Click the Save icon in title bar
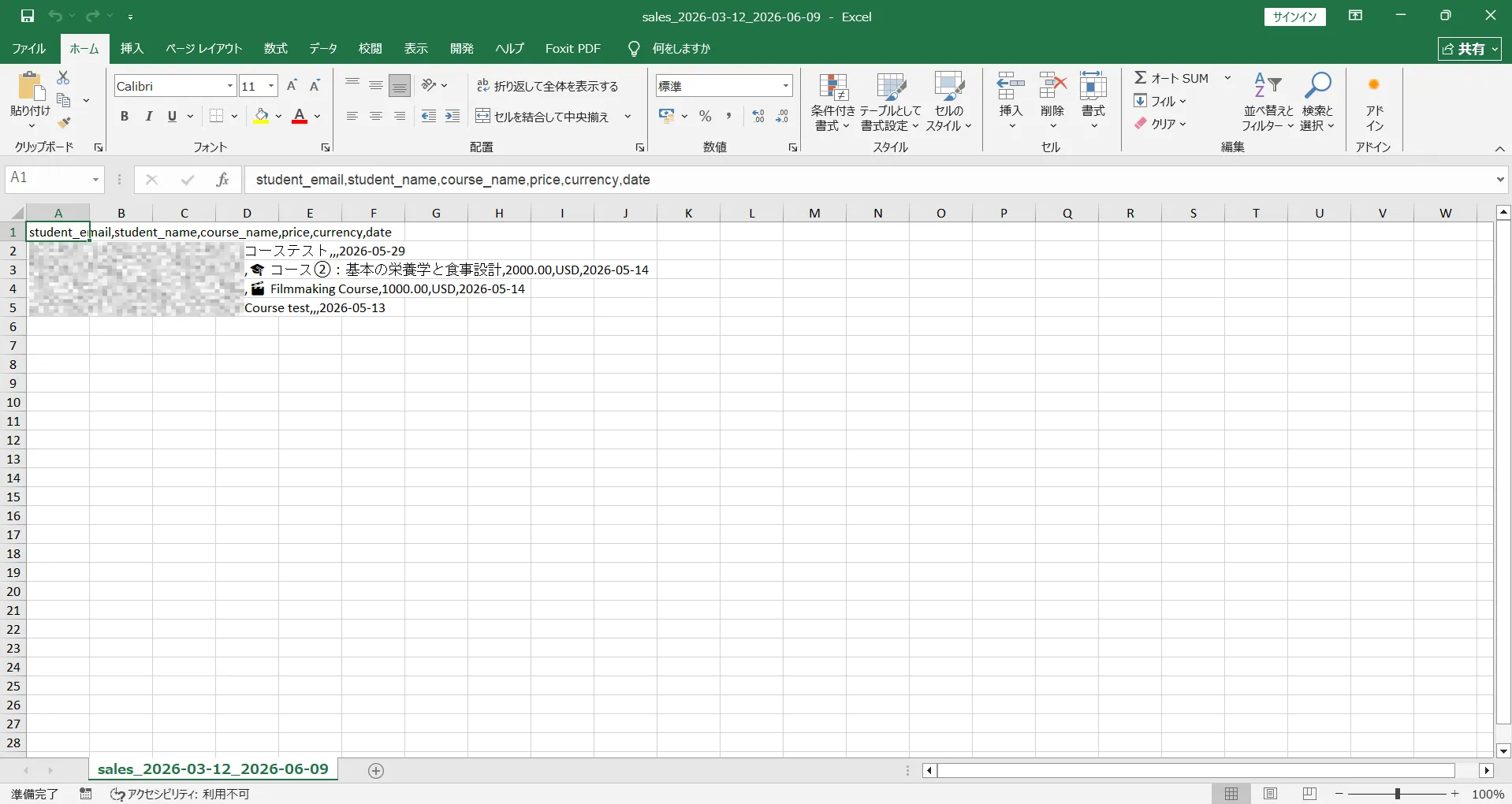The height and width of the screenshot is (804, 1512). pyautogui.click(x=28, y=16)
